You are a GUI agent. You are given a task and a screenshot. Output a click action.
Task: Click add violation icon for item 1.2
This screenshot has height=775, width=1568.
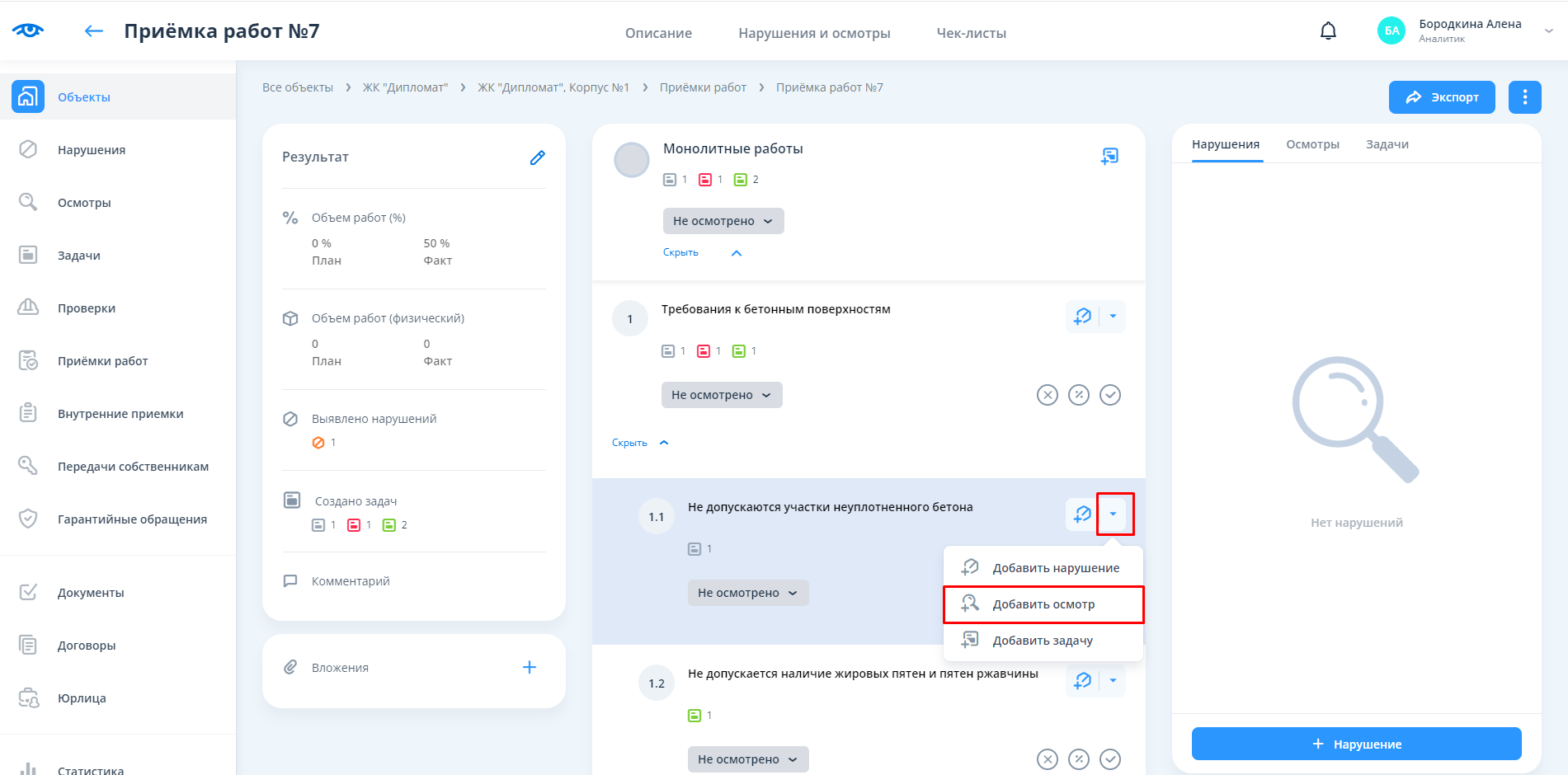point(1082,681)
